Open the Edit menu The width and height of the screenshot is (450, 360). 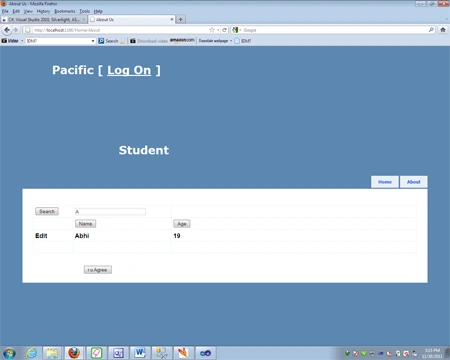point(16,11)
